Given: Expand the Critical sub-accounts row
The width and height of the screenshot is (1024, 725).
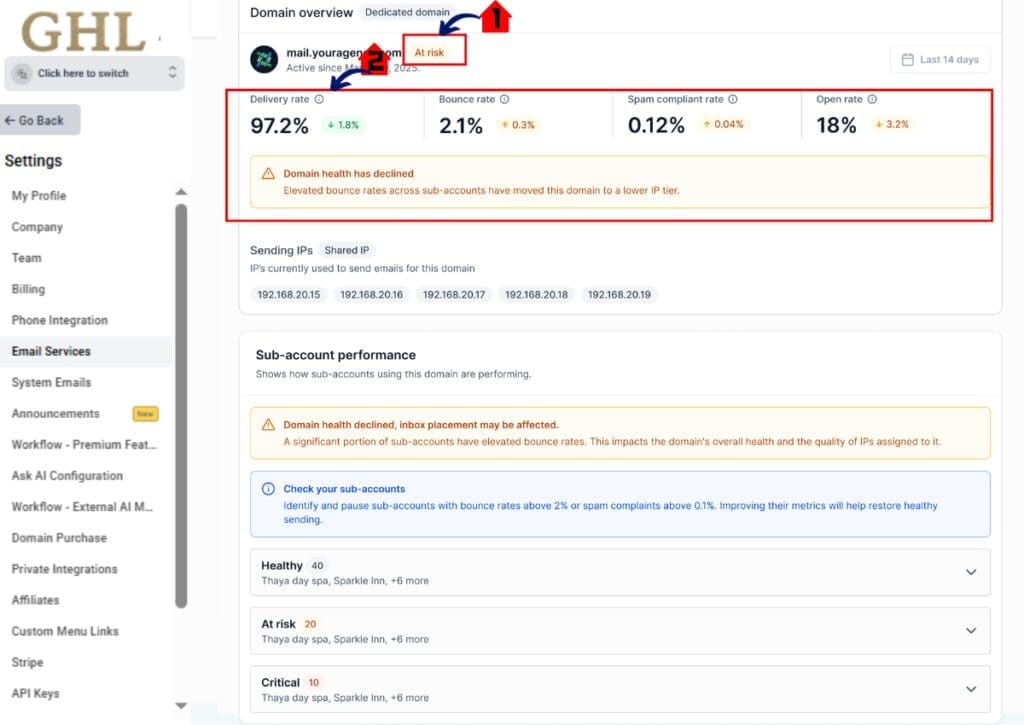Looking at the screenshot, I should point(620,689).
